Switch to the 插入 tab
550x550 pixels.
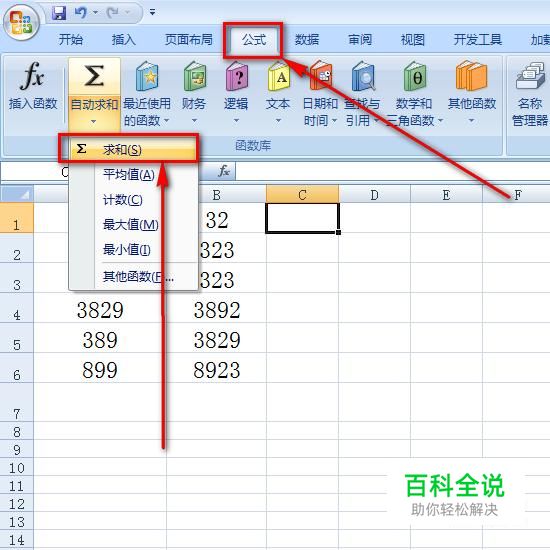point(124,40)
